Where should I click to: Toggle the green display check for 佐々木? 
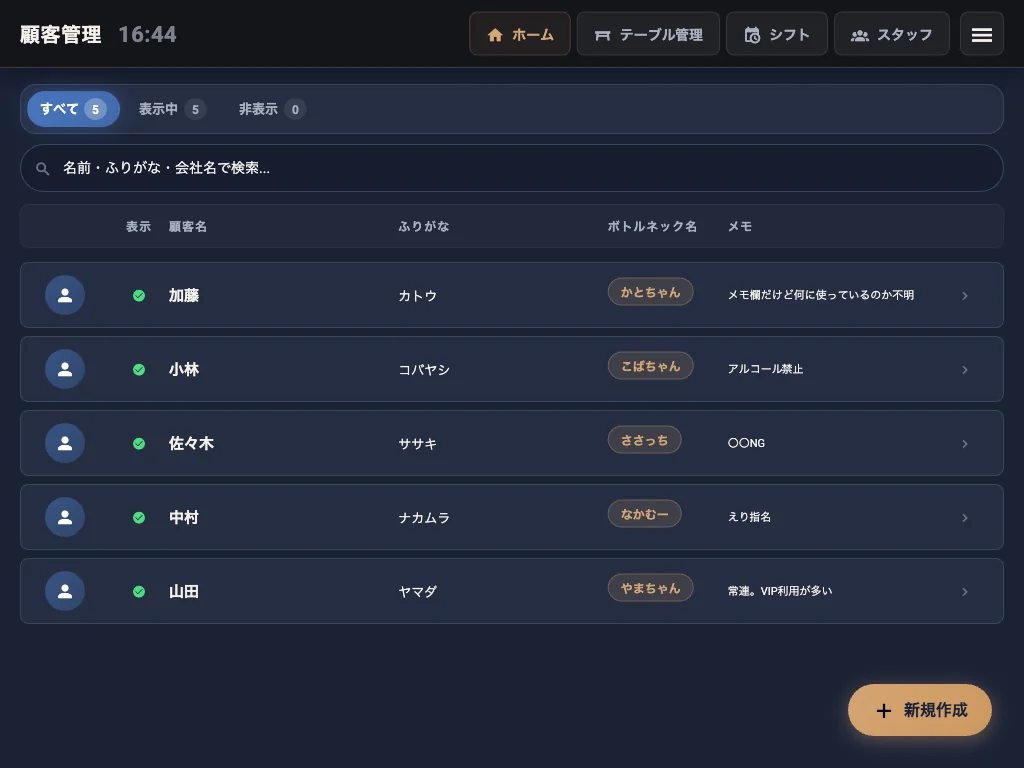[139, 443]
